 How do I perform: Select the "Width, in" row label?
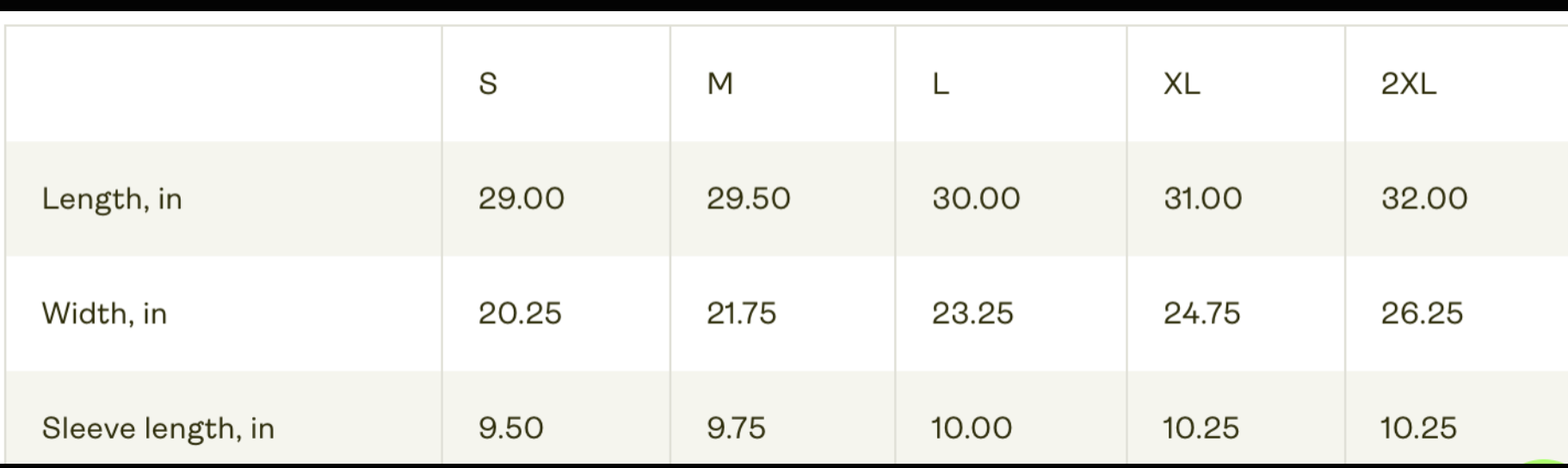point(104,313)
